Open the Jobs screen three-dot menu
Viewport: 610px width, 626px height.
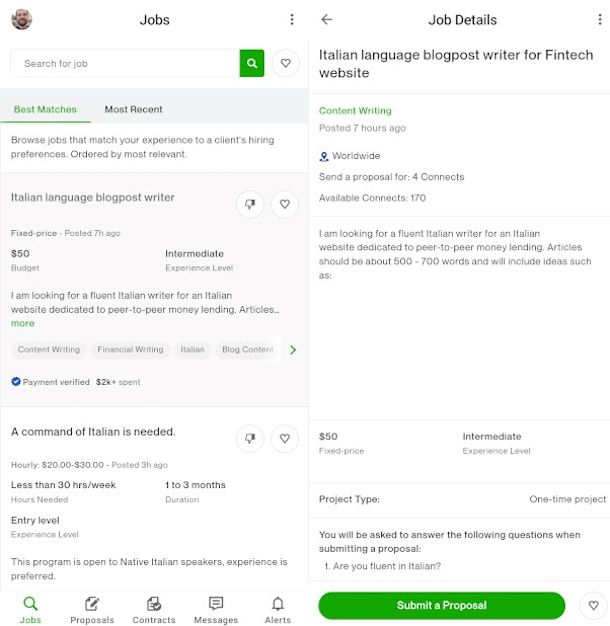point(292,20)
